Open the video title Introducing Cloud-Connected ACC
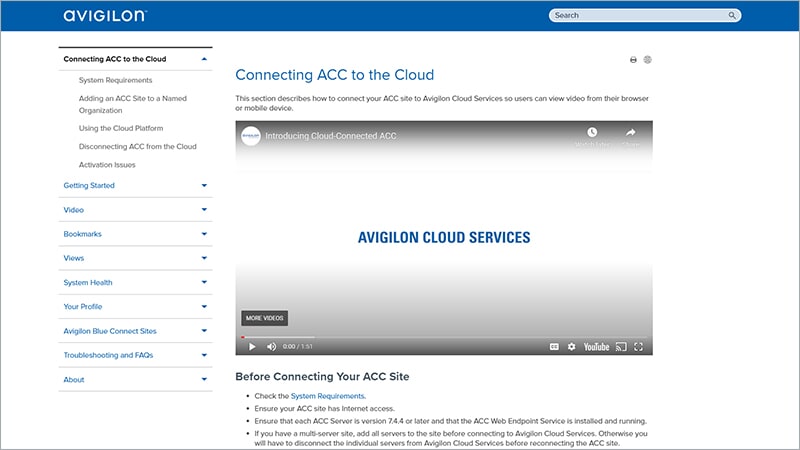The image size is (800, 450). [331, 136]
